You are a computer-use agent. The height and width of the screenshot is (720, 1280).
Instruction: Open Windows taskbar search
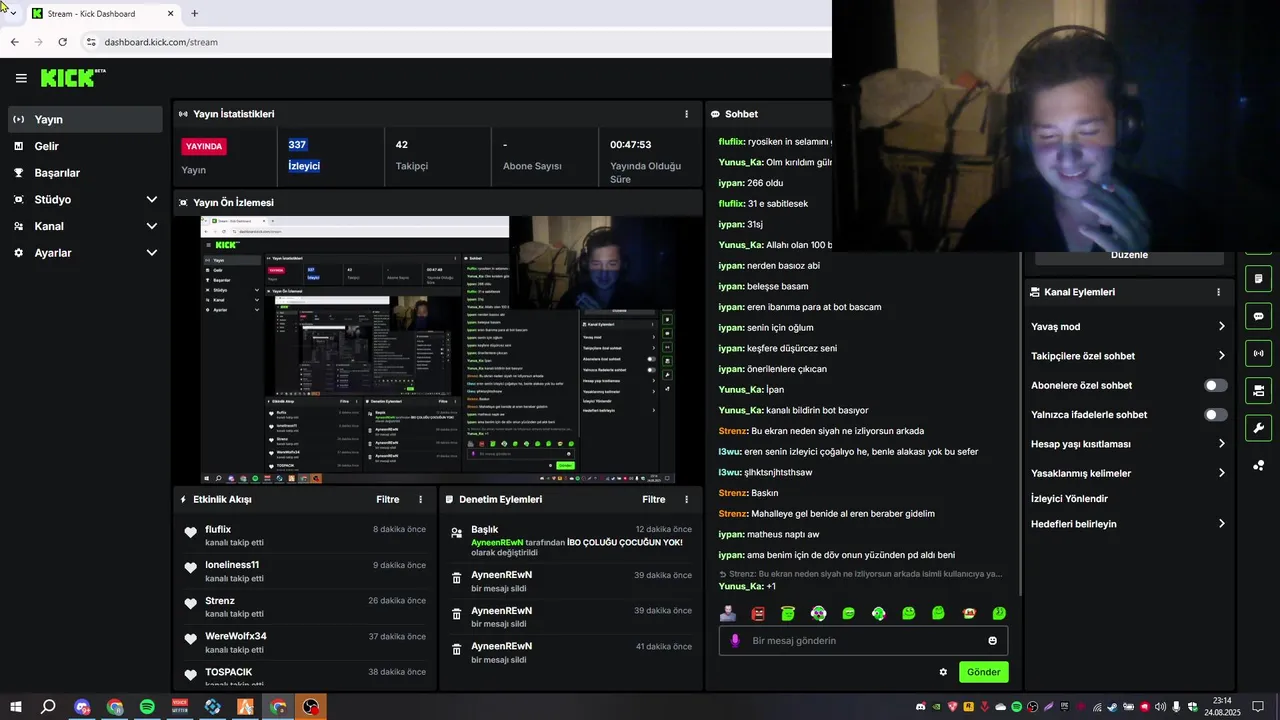[x=48, y=707]
